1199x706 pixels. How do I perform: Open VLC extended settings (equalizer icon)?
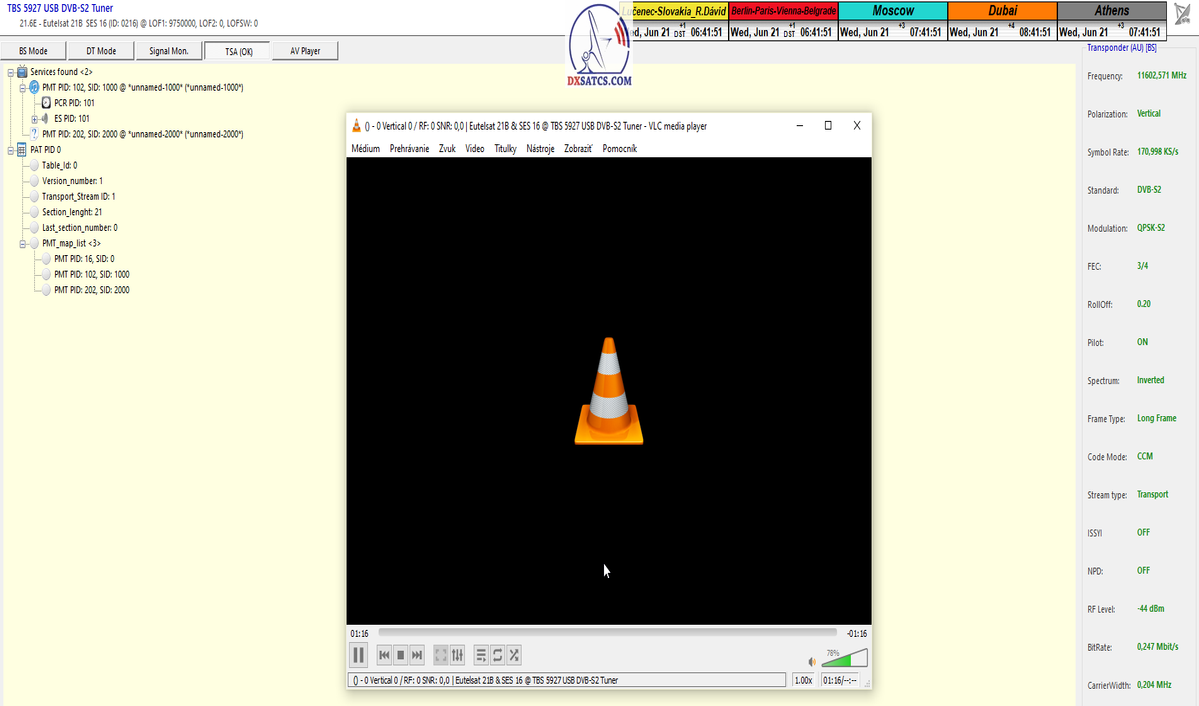[458, 655]
